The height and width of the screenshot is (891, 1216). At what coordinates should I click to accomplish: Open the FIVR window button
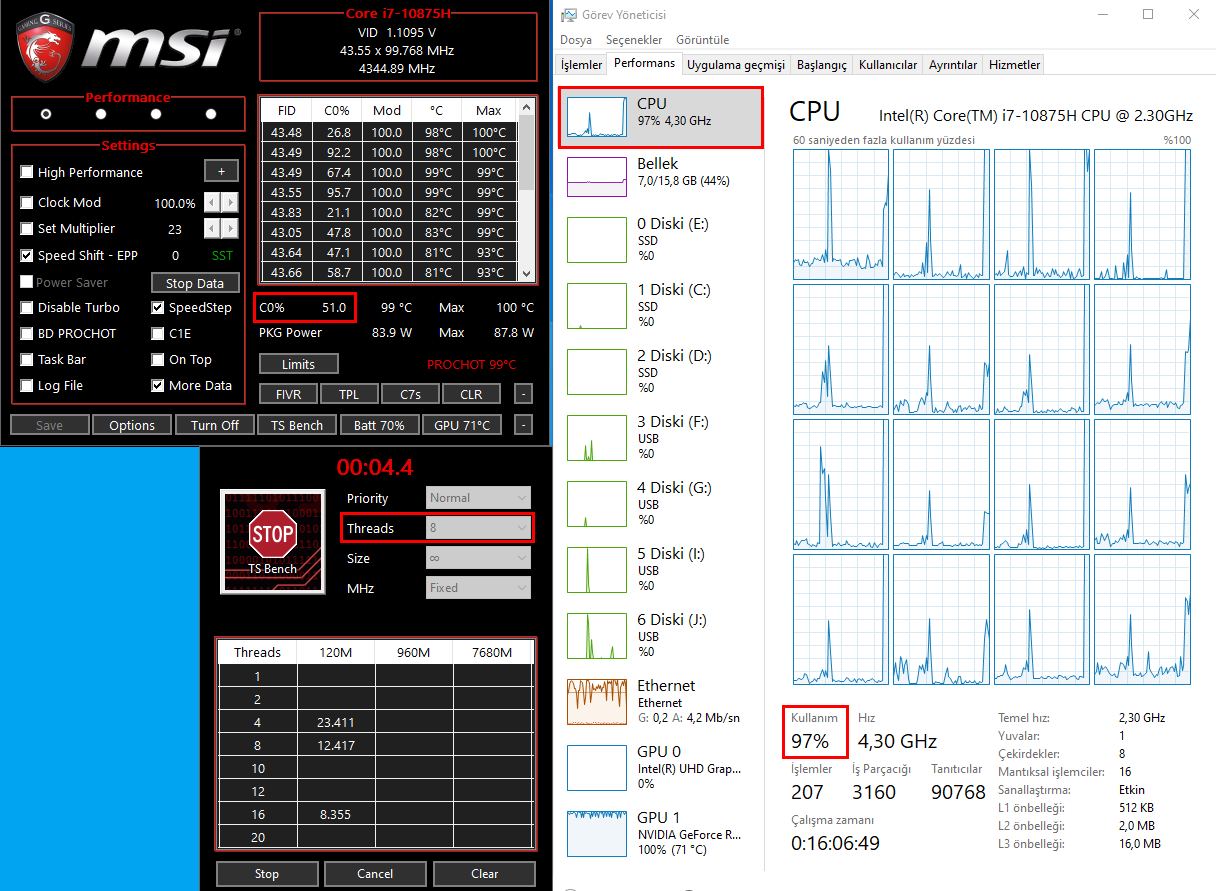pyautogui.click(x=289, y=394)
